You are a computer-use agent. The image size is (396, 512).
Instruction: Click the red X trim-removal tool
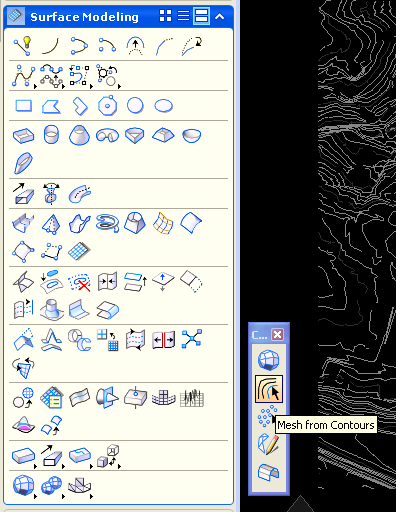[x=79, y=282]
